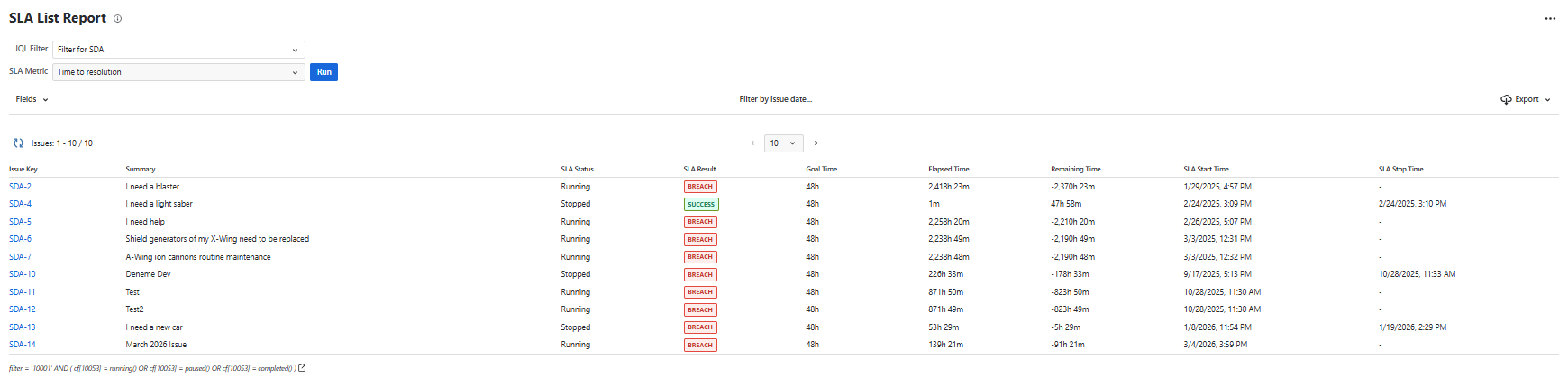The image size is (1568, 378).
Task: Click the Filter by issue date field
Action: pos(775,100)
